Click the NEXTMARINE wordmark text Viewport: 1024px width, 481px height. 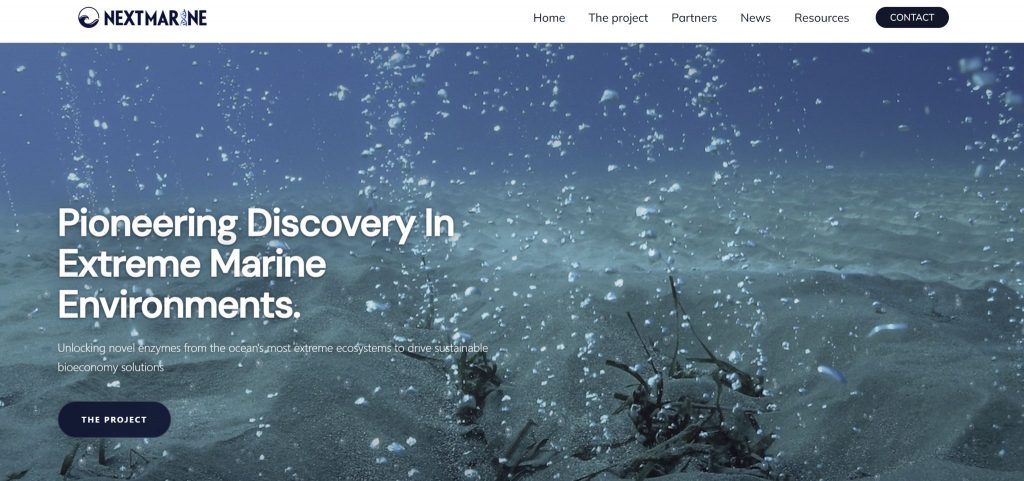click(155, 18)
